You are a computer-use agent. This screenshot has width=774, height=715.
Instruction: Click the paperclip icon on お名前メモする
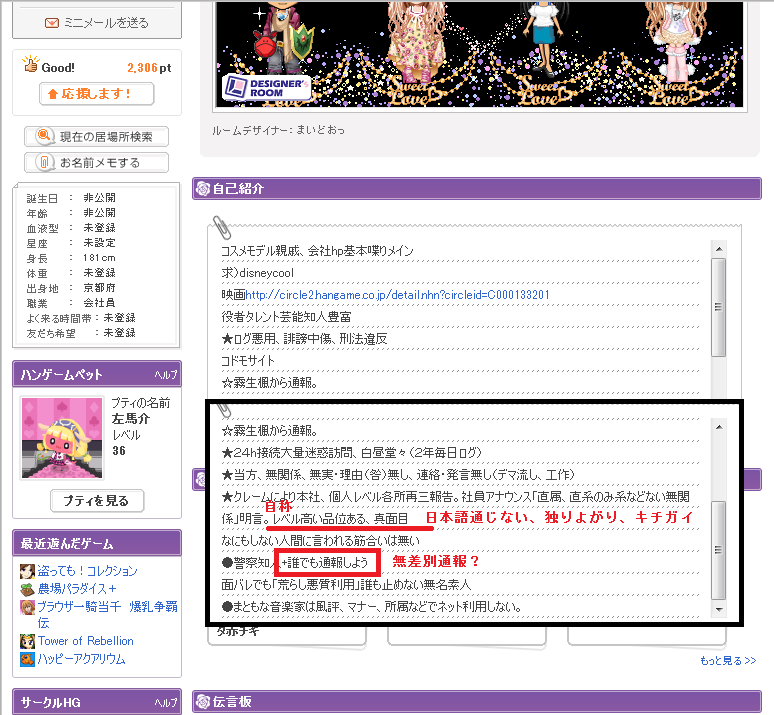click(44, 162)
